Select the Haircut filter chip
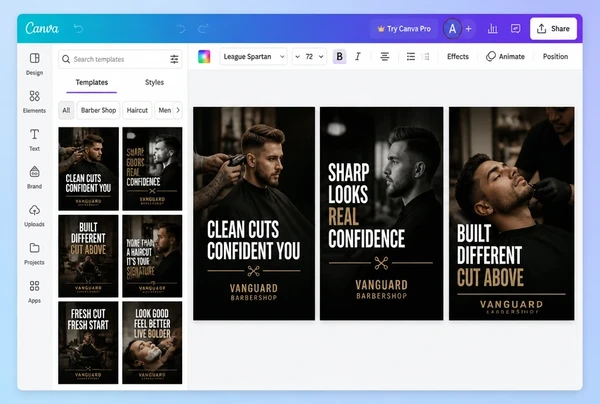600x404 pixels. 137,110
